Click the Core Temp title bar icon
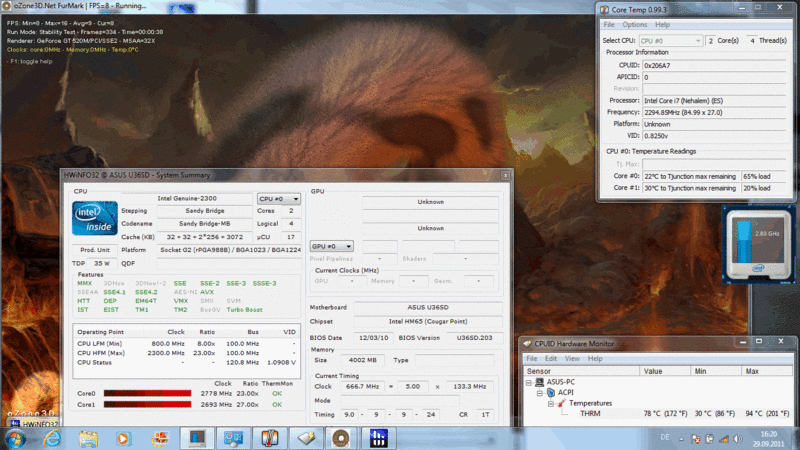This screenshot has width=800, height=450. pyautogui.click(x=605, y=10)
